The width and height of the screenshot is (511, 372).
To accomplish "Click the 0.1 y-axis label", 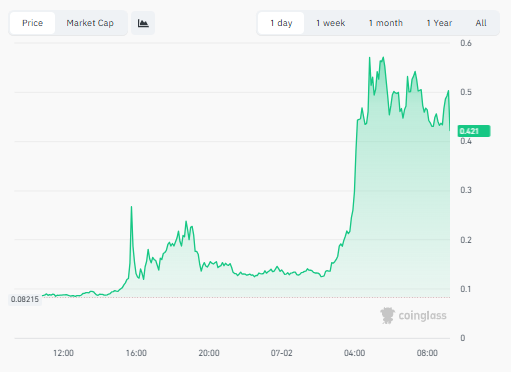I will coord(466,289).
